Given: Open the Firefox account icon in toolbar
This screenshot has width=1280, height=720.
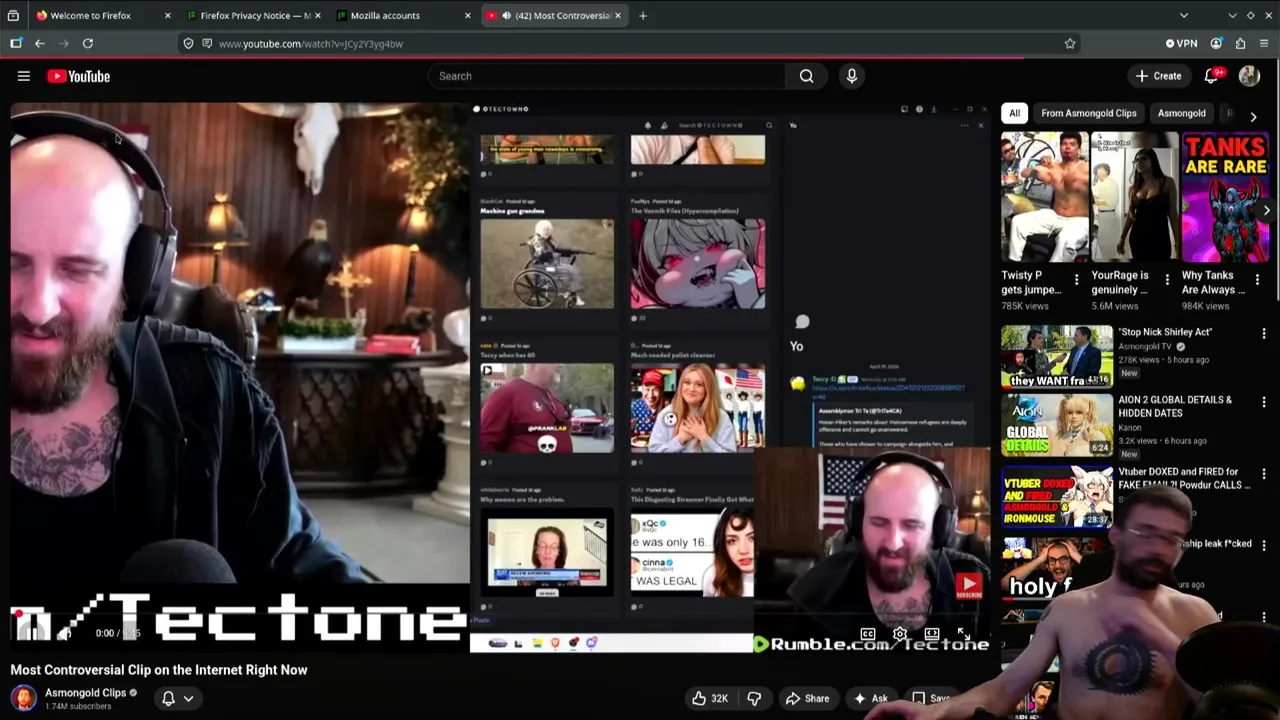Looking at the screenshot, I should tap(1216, 43).
